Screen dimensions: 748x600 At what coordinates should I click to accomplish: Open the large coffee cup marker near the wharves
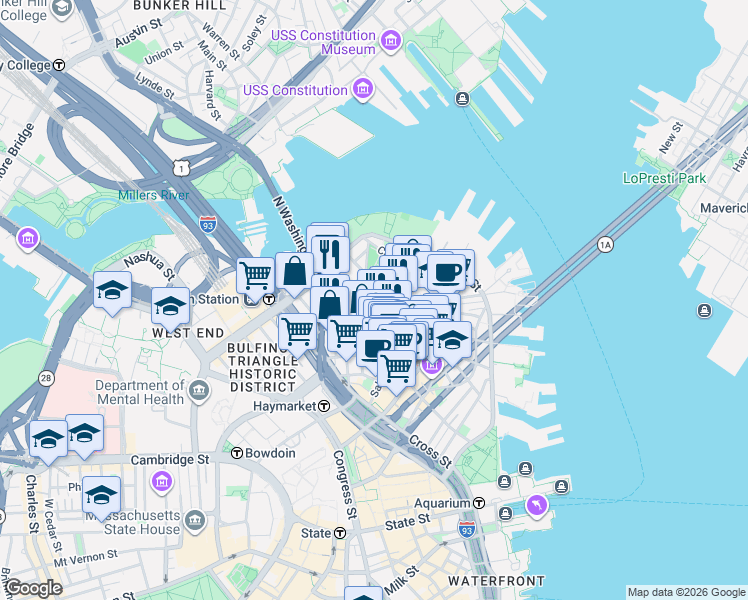(x=447, y=273)
